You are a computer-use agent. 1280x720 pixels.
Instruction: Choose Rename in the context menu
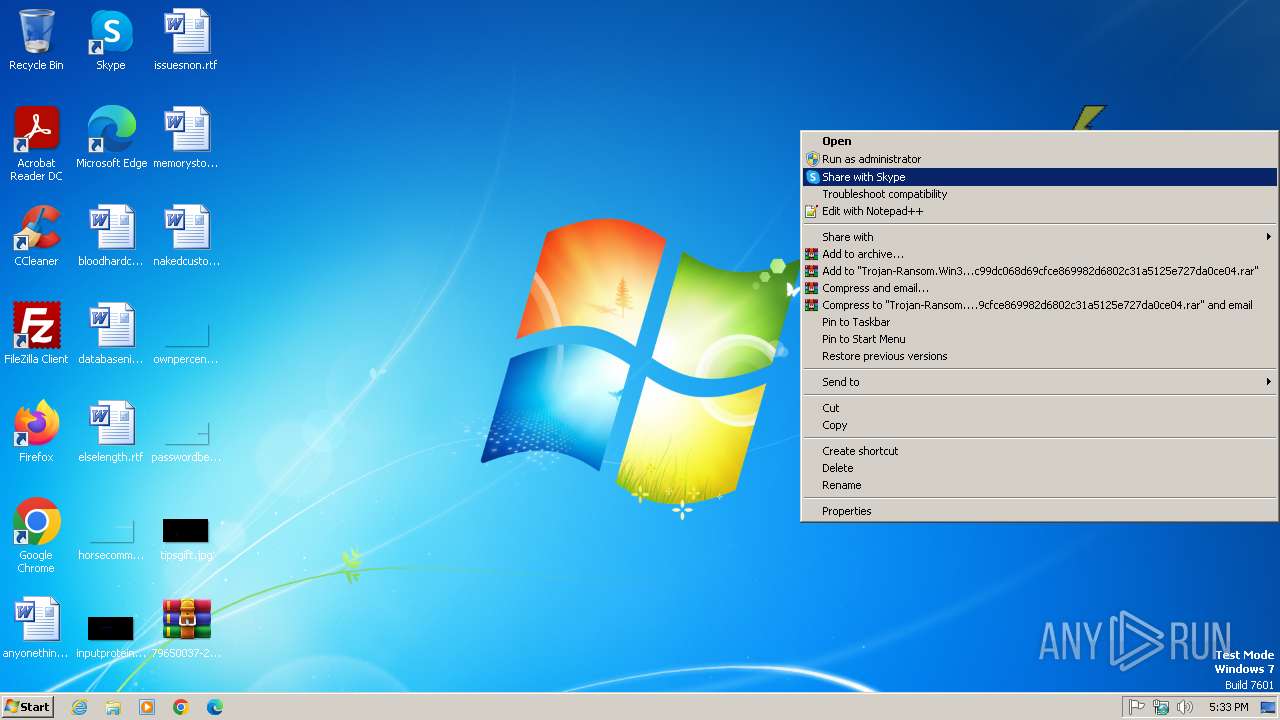tap(1039, 485)
